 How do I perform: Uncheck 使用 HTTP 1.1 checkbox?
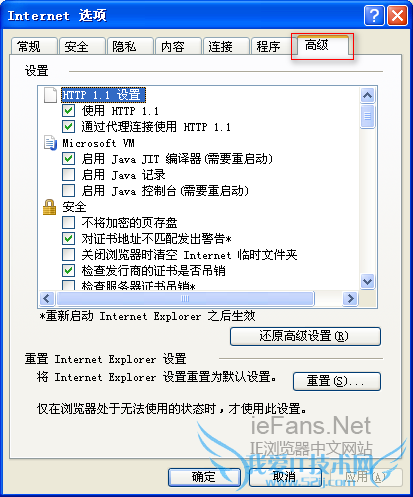[68, 111]
